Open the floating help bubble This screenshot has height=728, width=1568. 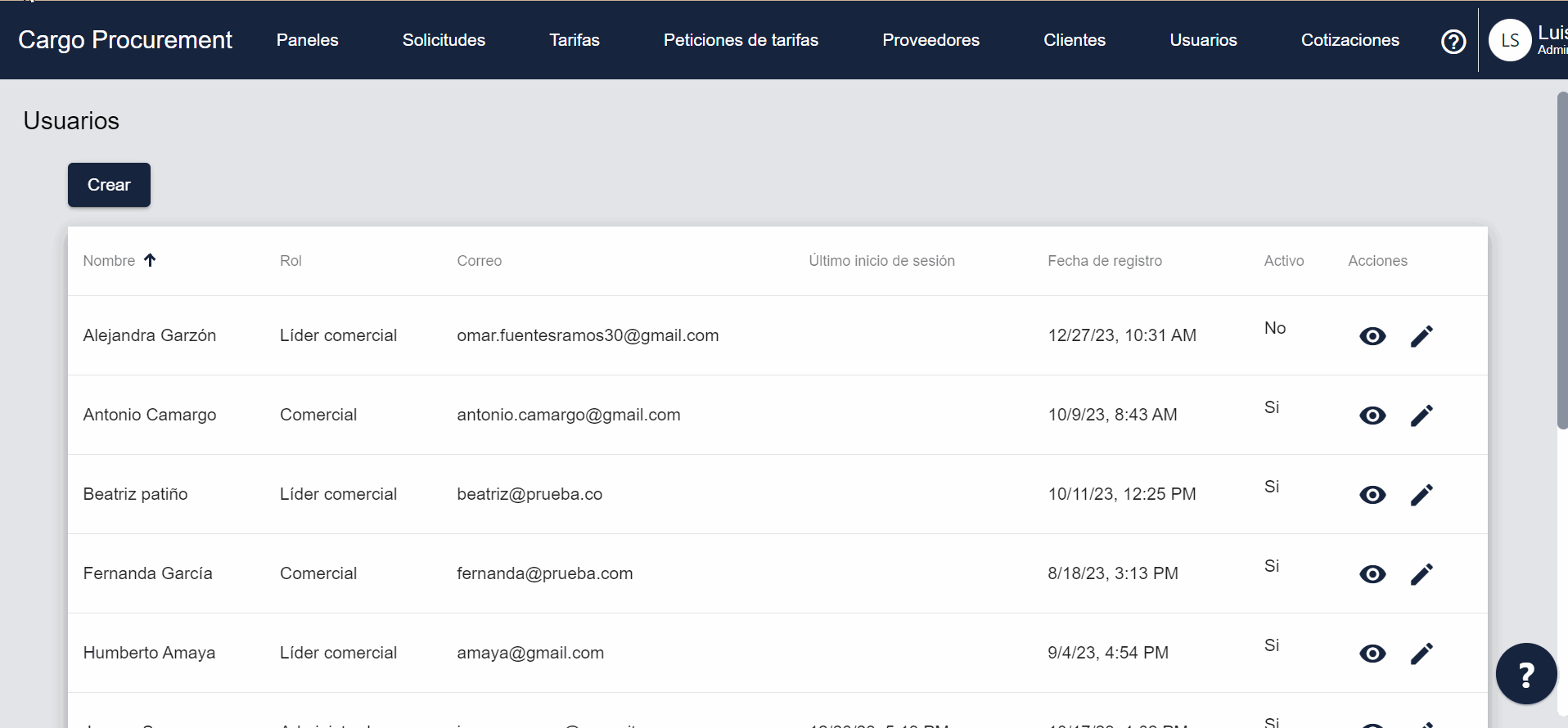[1525, 674]
